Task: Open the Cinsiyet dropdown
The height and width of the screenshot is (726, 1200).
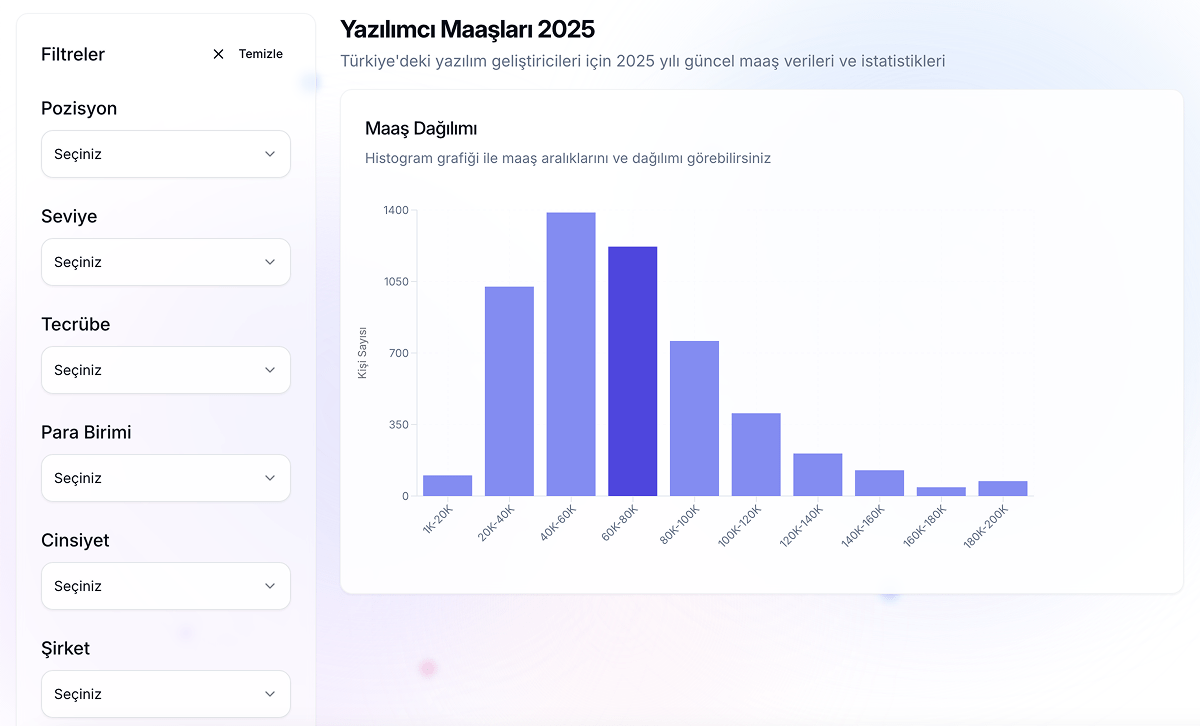Action: [x=165, y=586]
